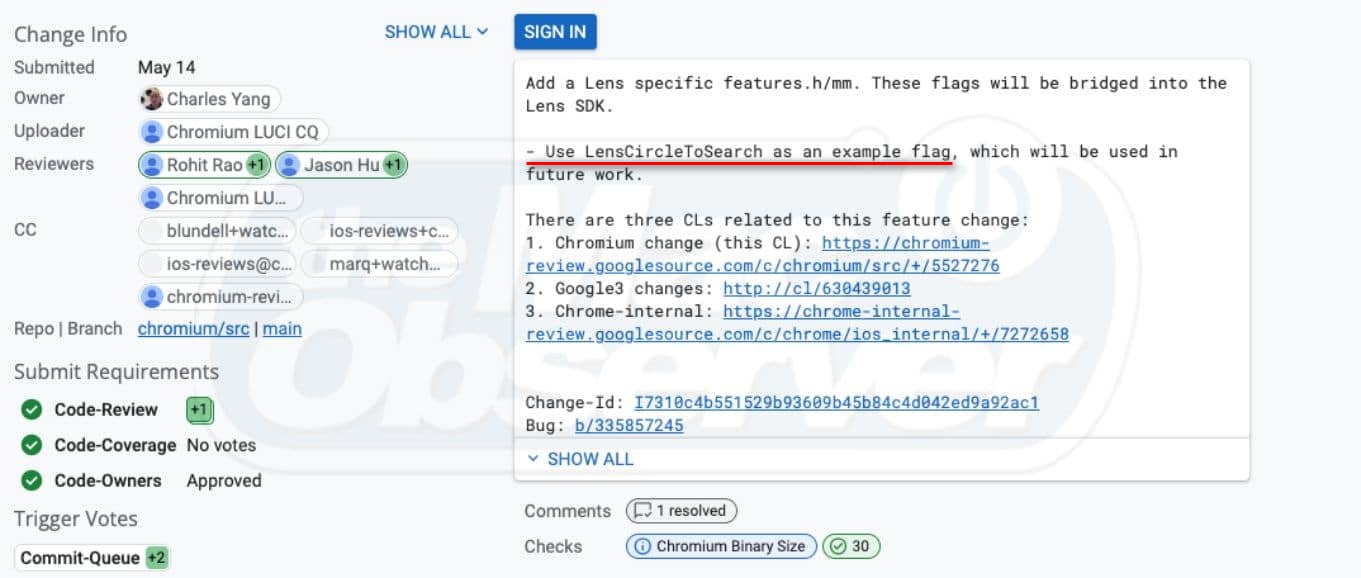1361x578 pixels.
Task: Click the Code-Coverage green check icon
Action: 32,445
